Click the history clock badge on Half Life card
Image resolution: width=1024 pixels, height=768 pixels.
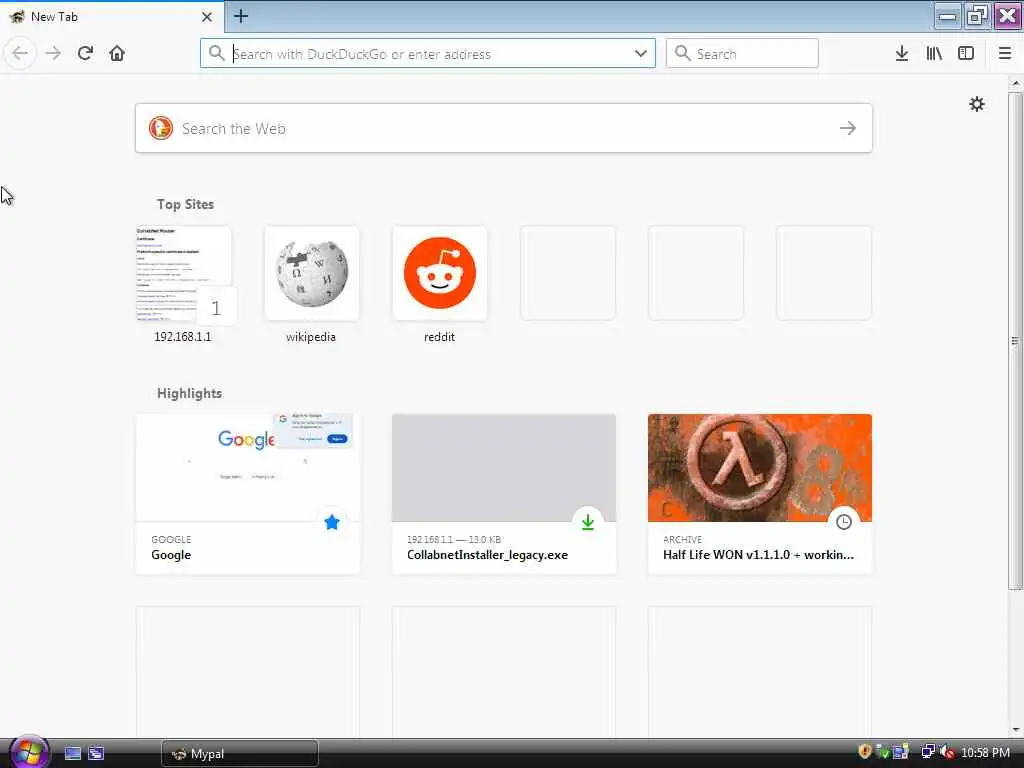click(844, 522)
